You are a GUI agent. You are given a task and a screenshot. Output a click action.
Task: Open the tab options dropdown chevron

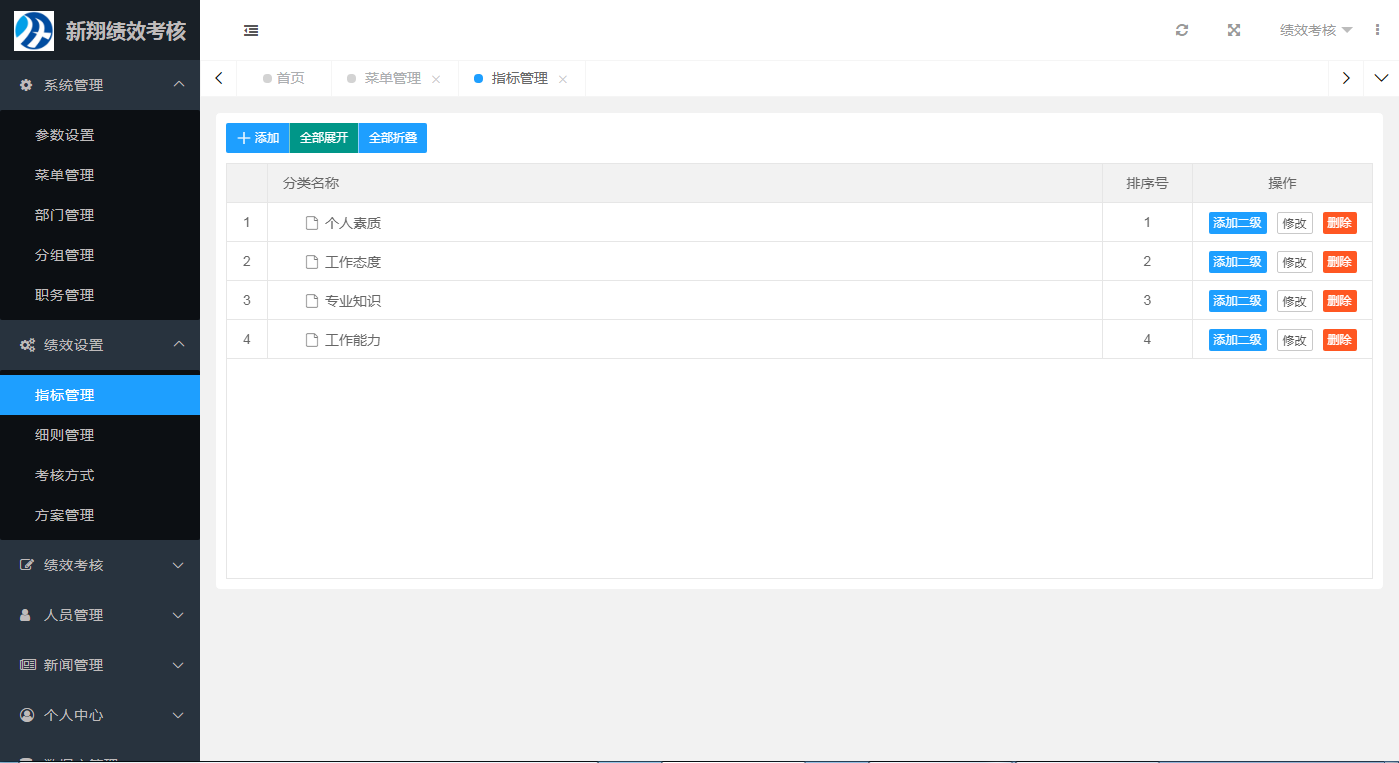click(1381, 78)
